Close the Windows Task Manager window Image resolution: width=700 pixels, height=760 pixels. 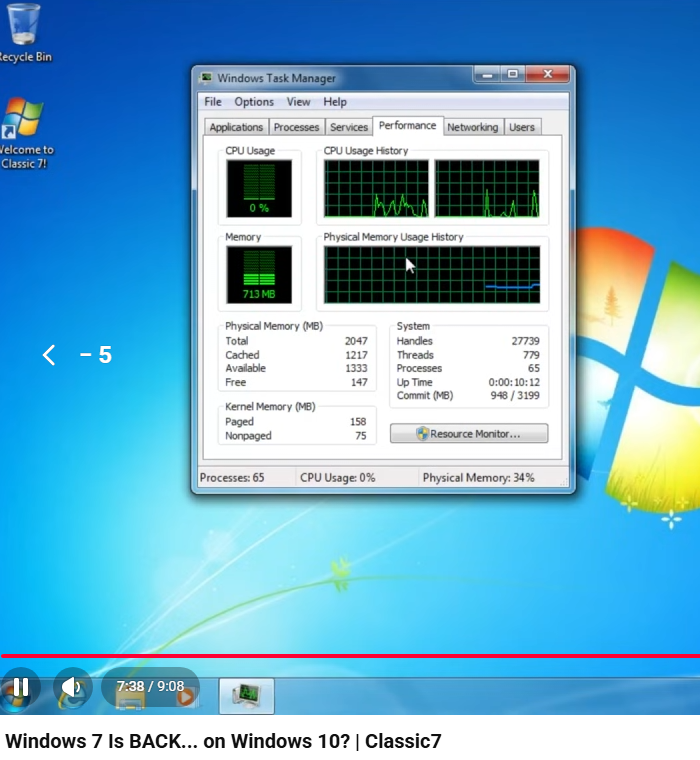[x=548, y=75]
